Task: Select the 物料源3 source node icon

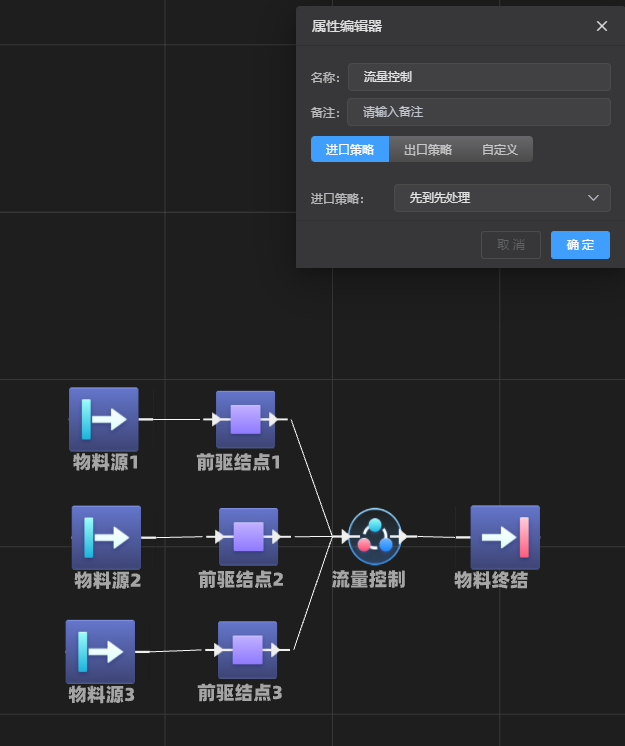Action: (x=100, y=651)
